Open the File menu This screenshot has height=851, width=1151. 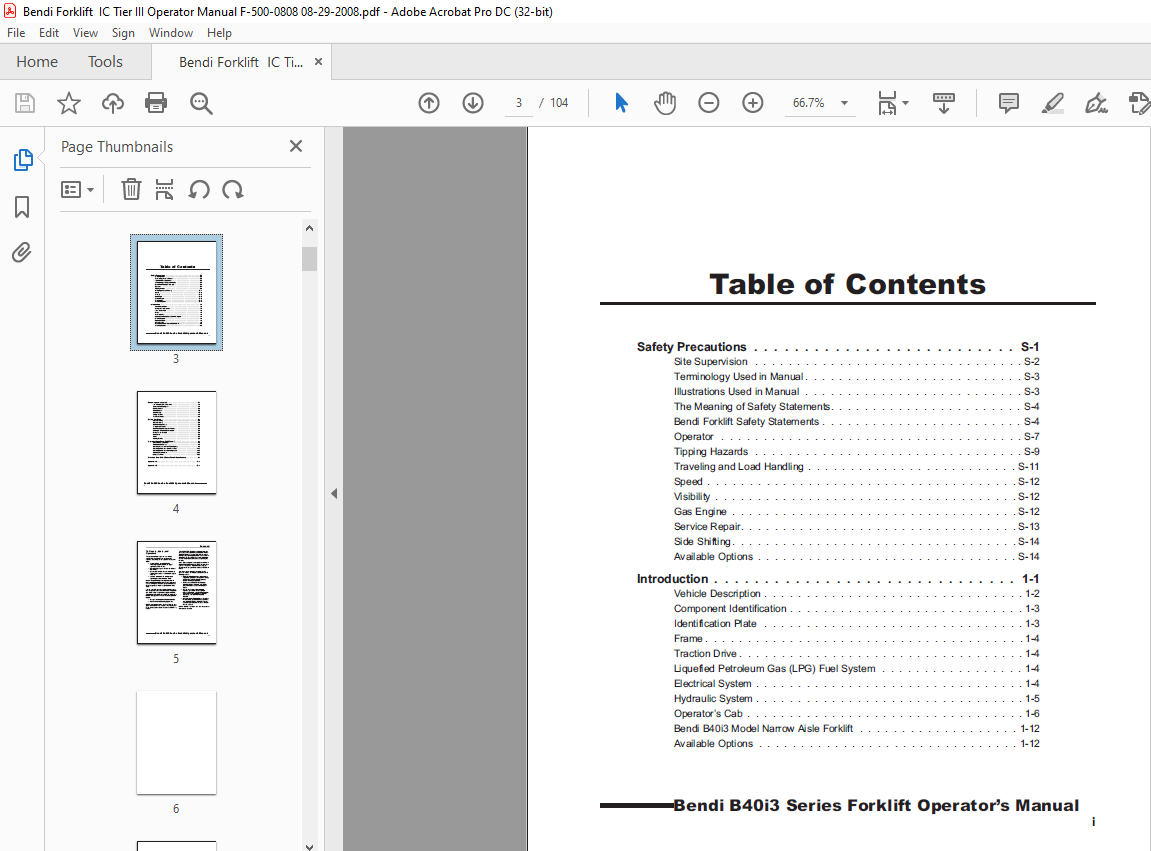point(16,33)
